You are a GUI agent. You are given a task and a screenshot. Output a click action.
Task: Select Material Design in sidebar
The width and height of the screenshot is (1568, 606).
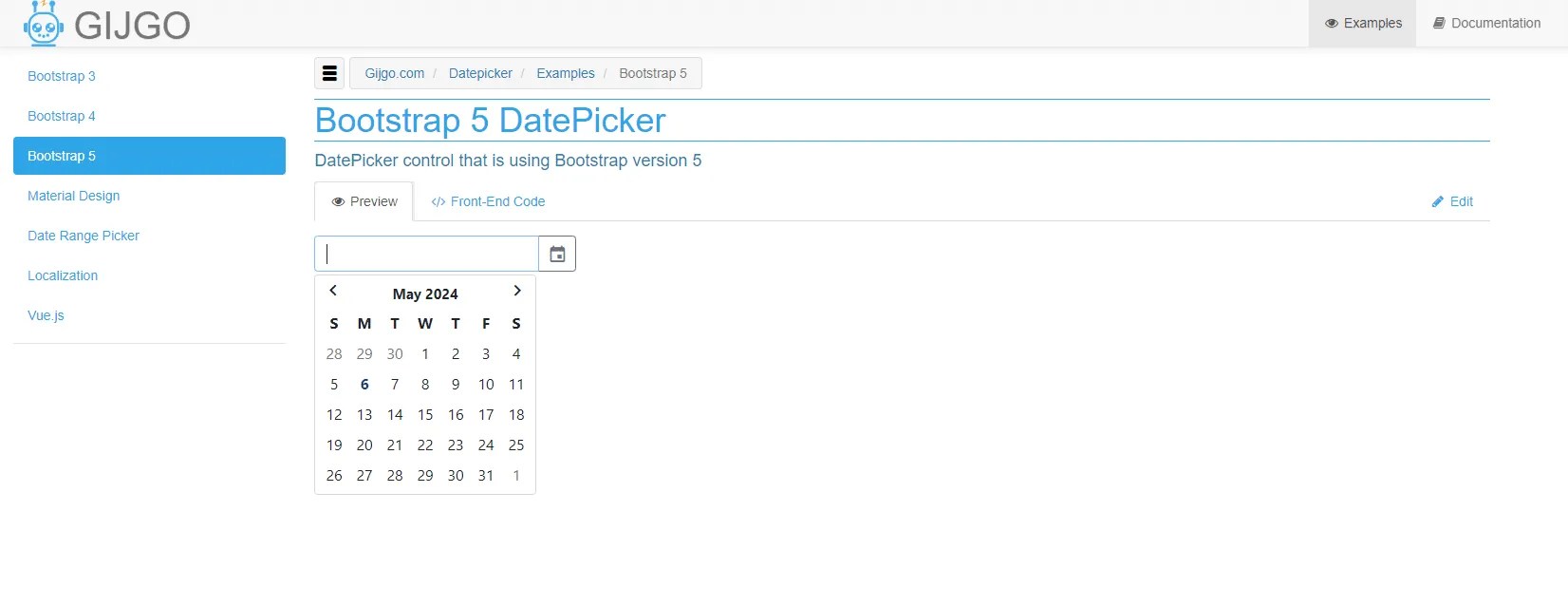pos(74,196)
